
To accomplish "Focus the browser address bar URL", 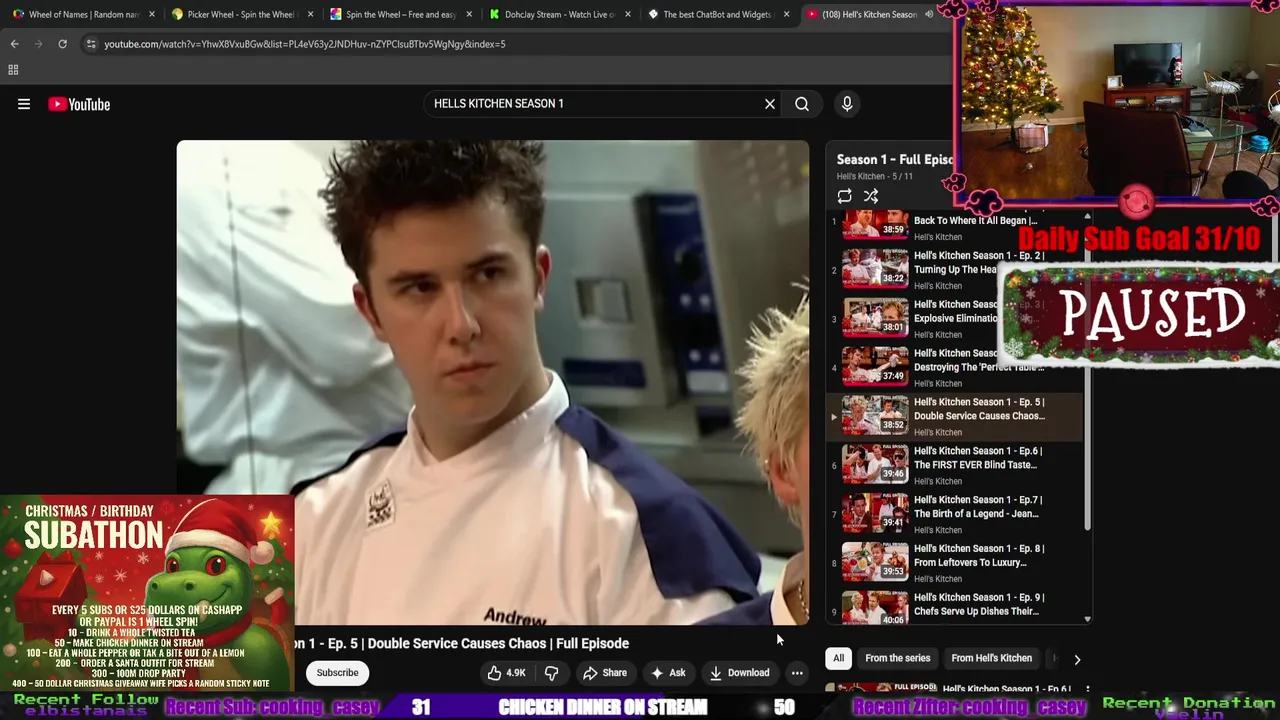I will 304,44.
